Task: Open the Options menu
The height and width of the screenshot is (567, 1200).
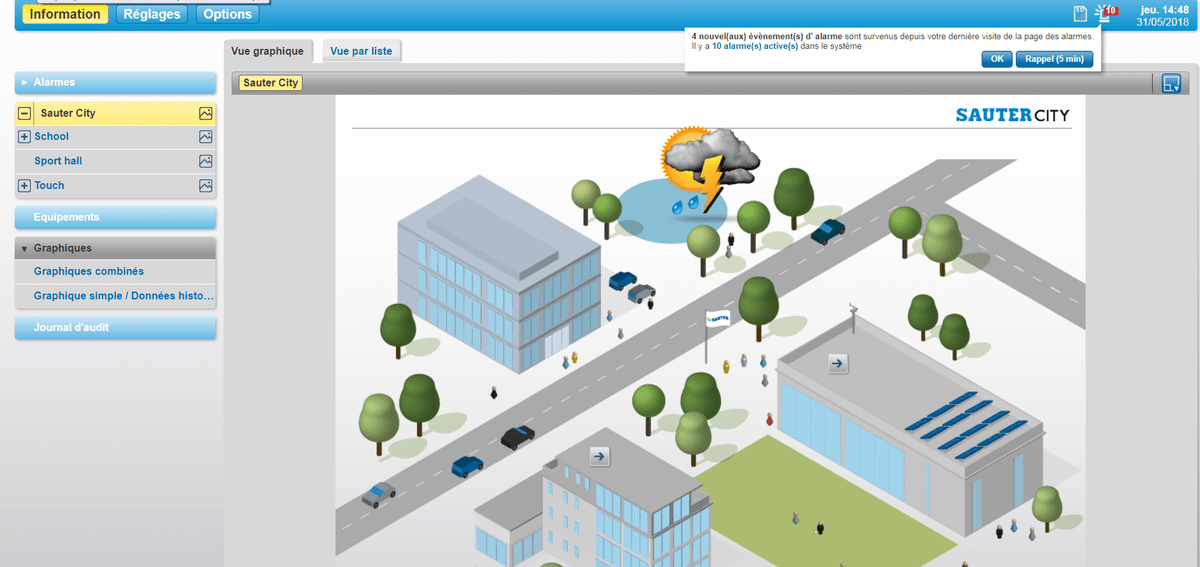Action: click(x=227, y=14)
